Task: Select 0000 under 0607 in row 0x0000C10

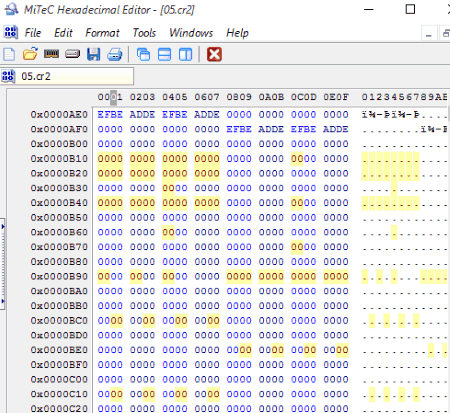Action: [x=207, y=394]
